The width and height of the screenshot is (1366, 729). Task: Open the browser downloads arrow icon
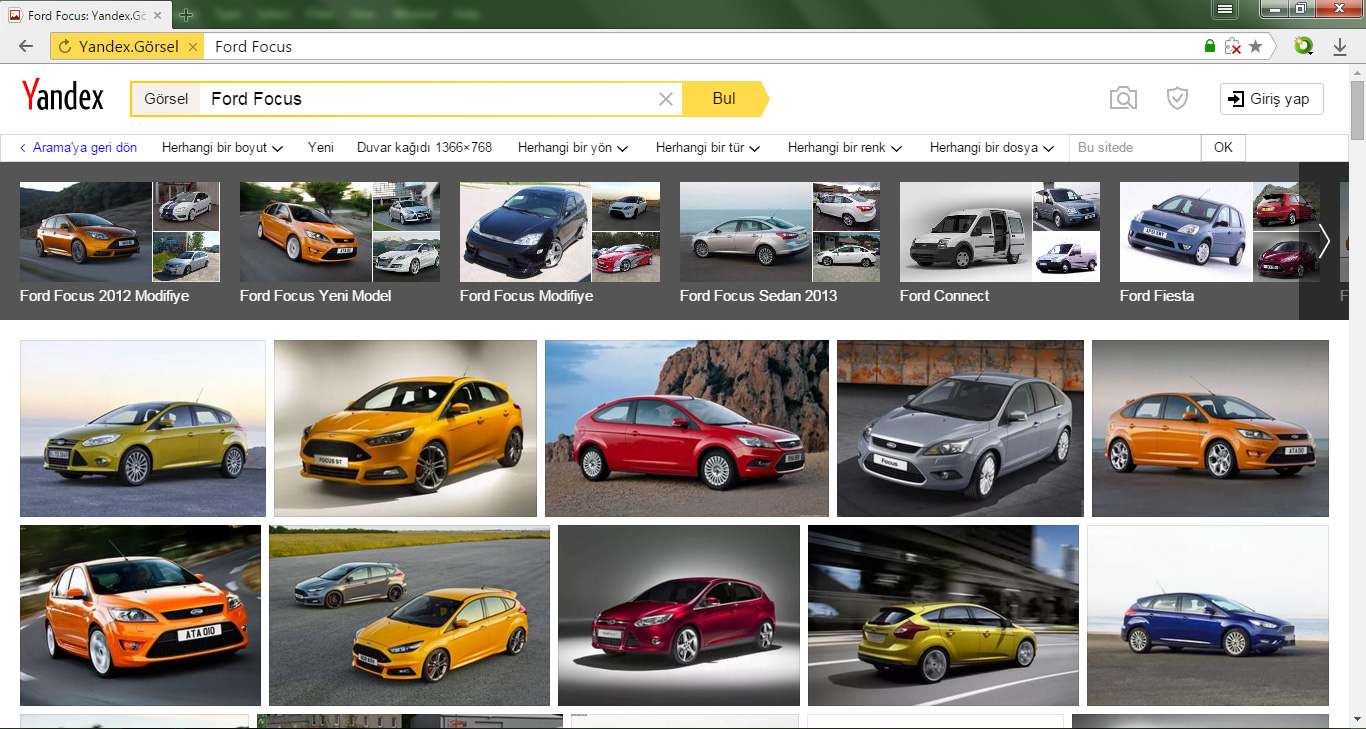pos(1340,46)
